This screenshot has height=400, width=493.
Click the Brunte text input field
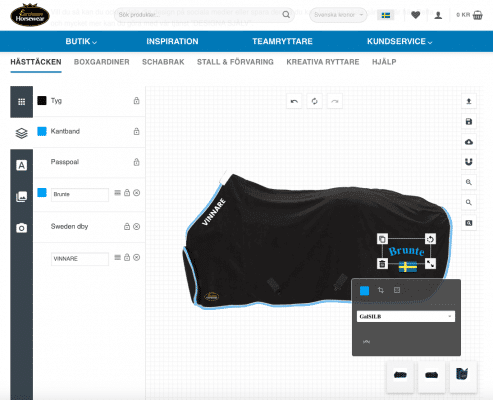point(80,195)
